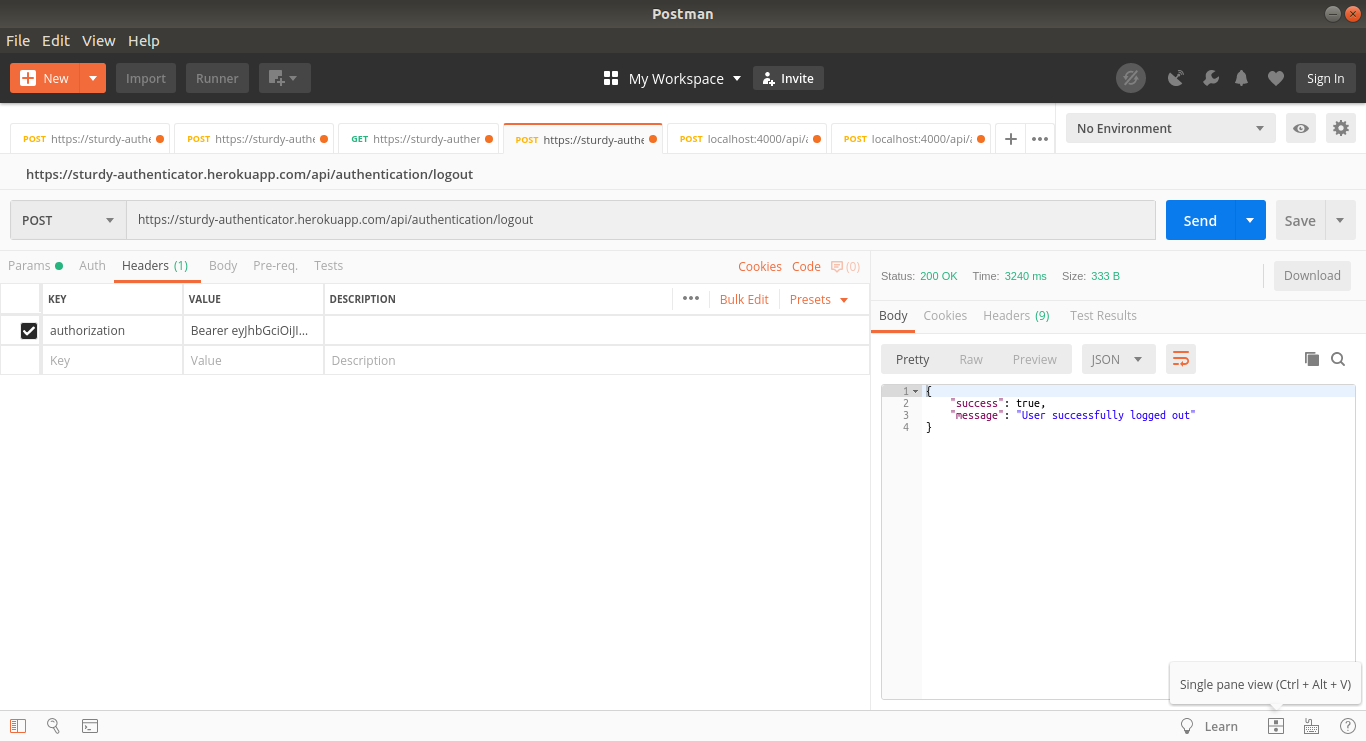Screen dimensions: 1366x741
Task: Select the GET sturdy-authenticator request tab
Action: (418, 139)
